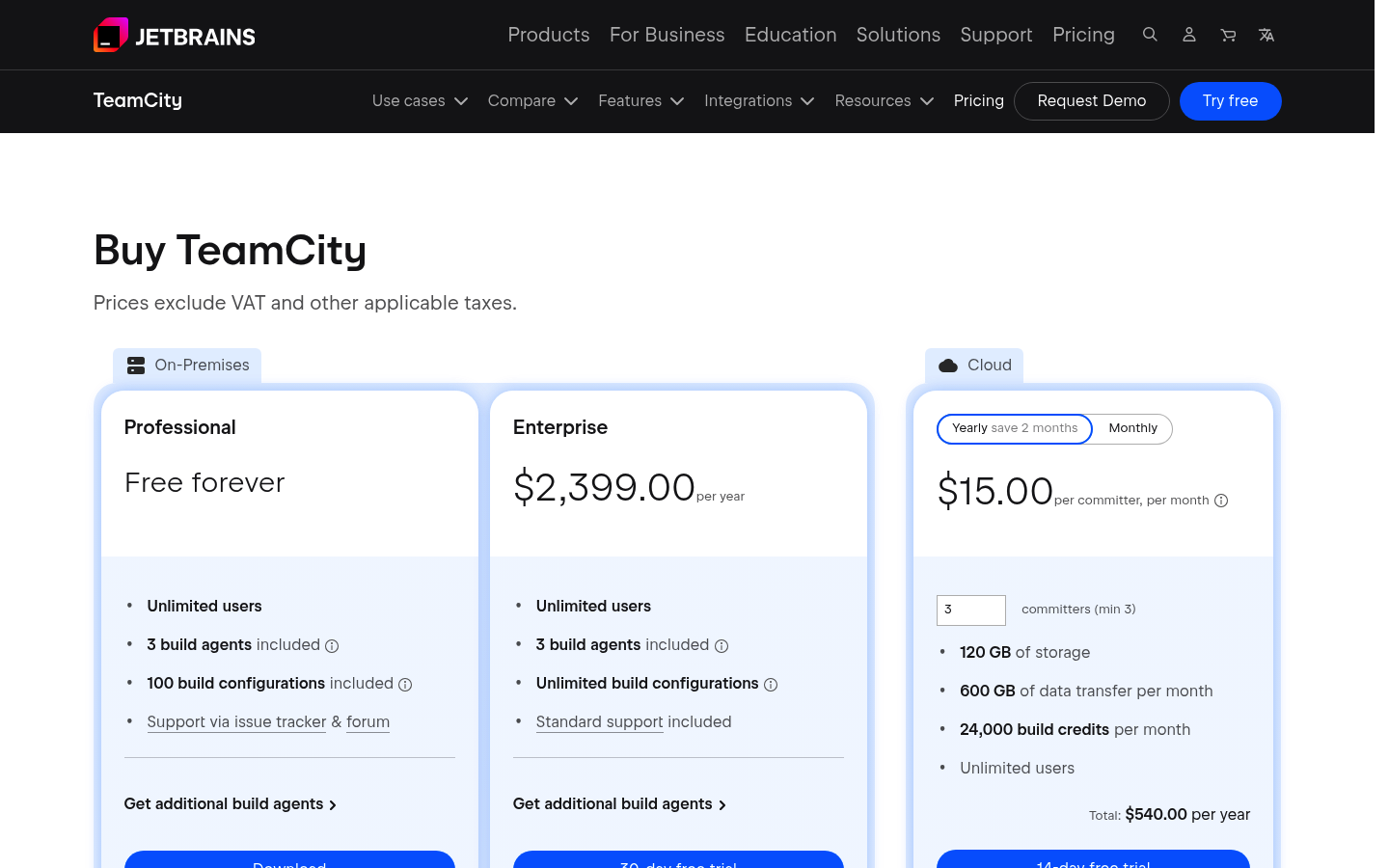Expand the Integrations dropdown
1389x868 pixels.
coord(759,101)
